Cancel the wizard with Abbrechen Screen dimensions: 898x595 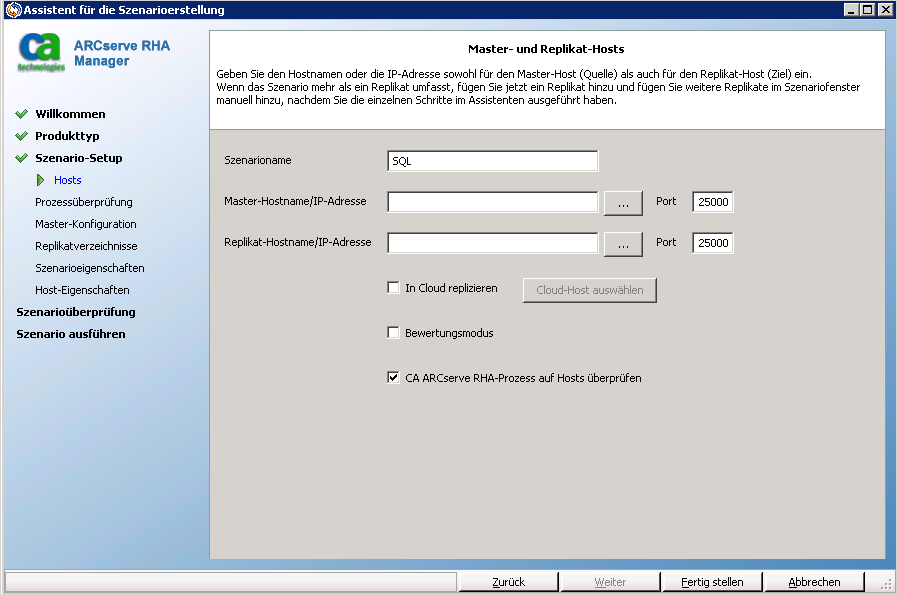coord(814,582)
